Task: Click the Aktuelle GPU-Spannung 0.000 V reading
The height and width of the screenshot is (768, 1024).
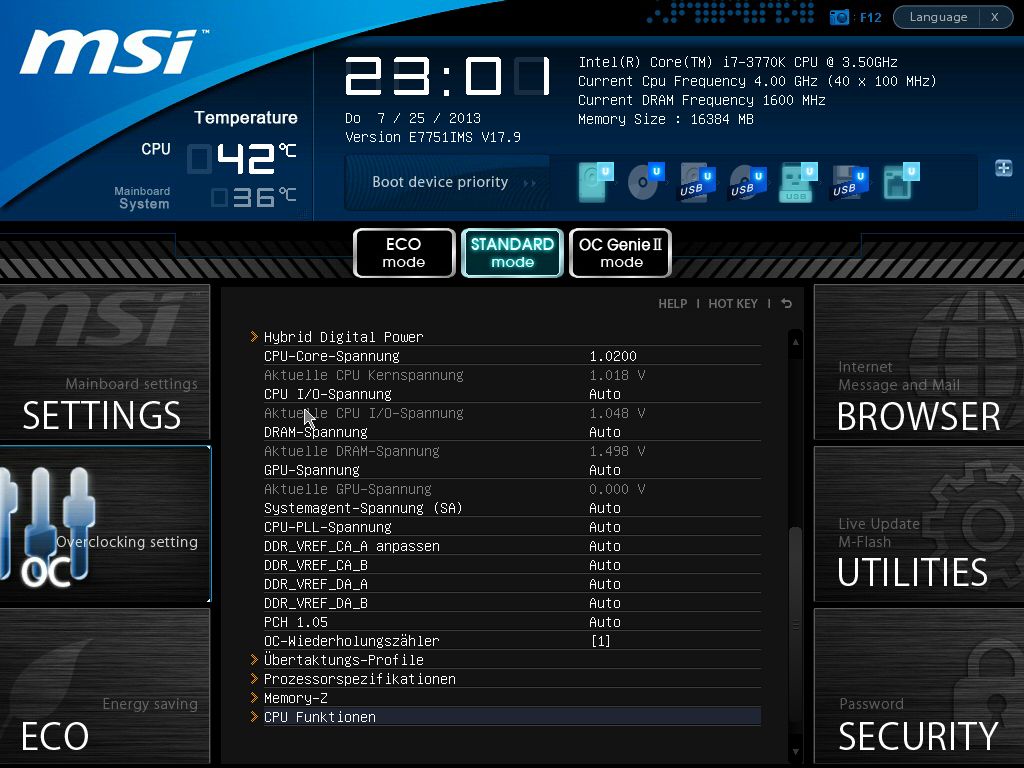Action: point(617,488)
